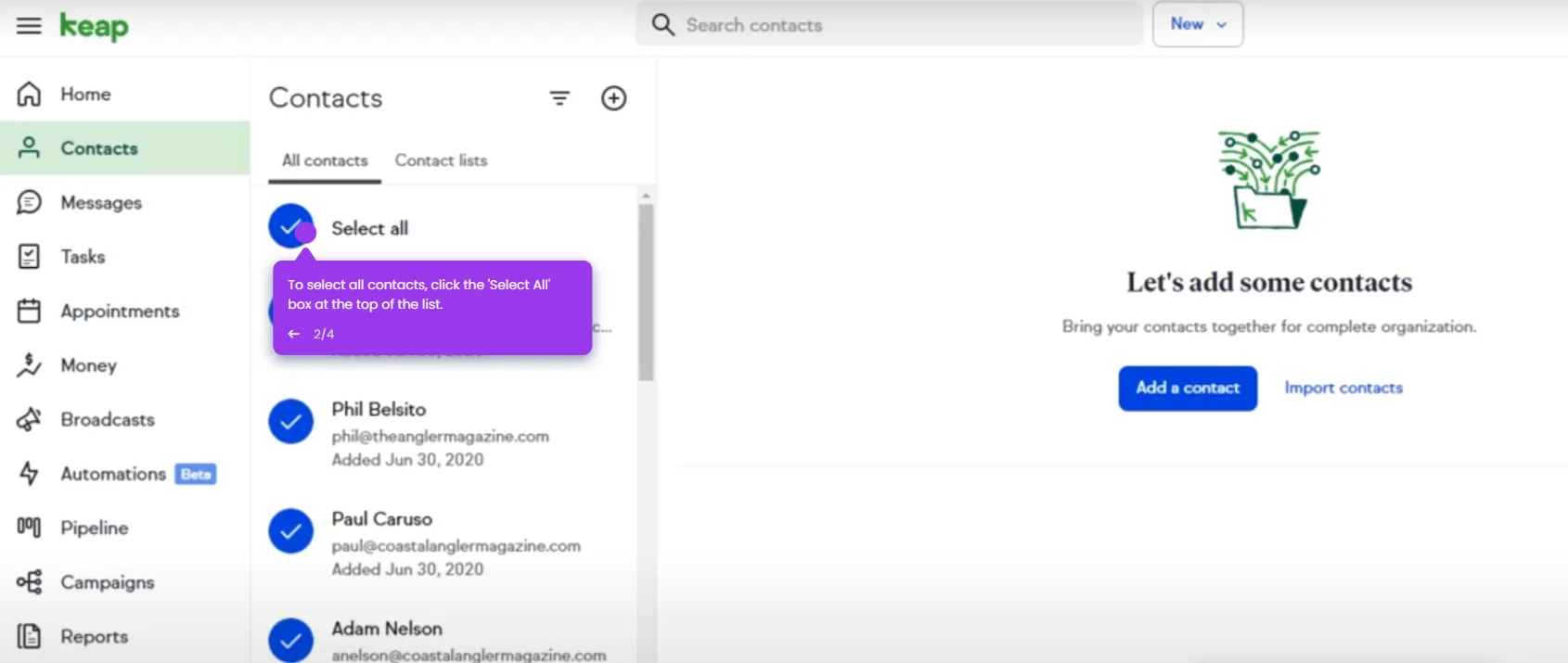1568x663 pixels.
Task: Click the Contacts person icon
Action: 29,147
